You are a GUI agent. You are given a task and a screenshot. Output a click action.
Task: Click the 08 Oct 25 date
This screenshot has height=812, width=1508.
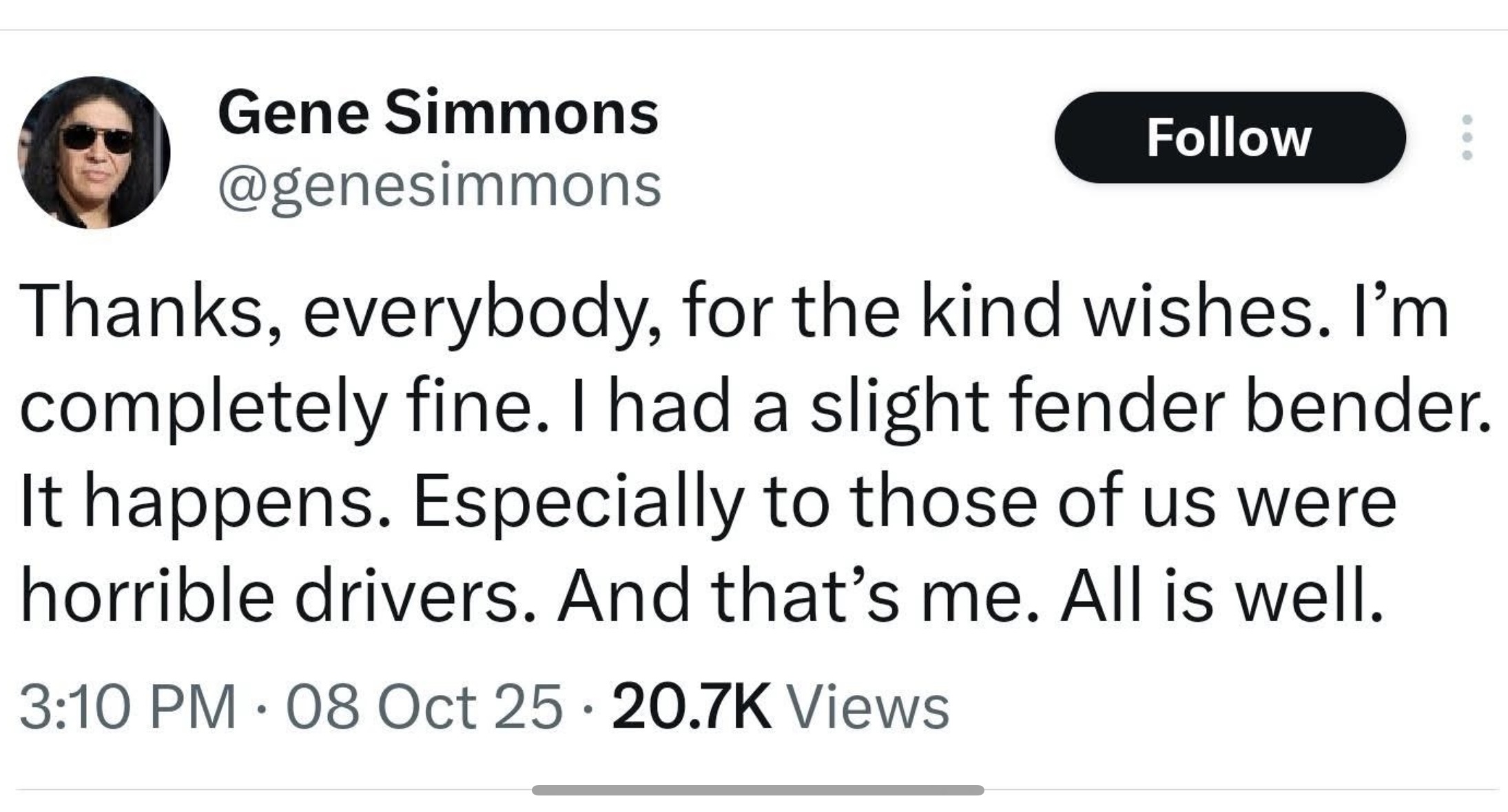[424, 707]
